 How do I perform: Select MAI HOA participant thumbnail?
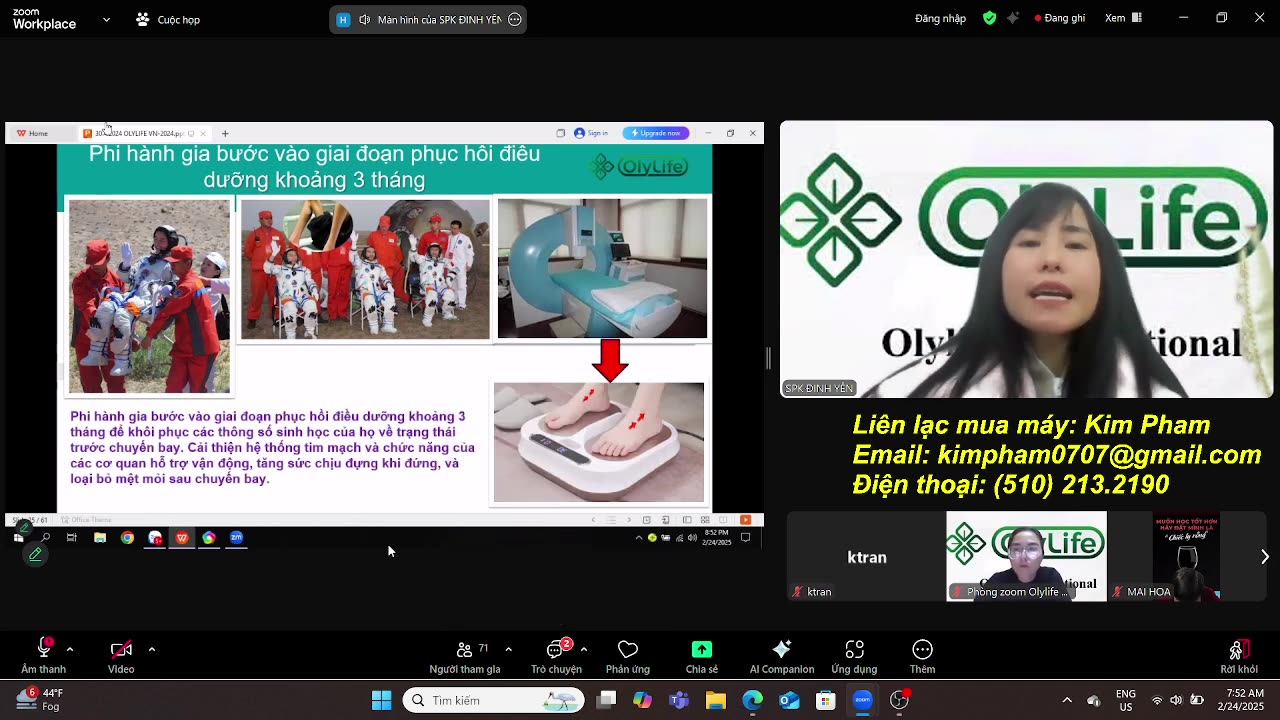coord(1187,557)
